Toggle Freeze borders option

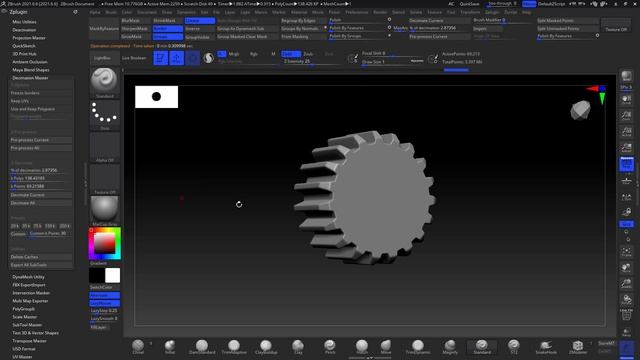[x=41, y=93]
